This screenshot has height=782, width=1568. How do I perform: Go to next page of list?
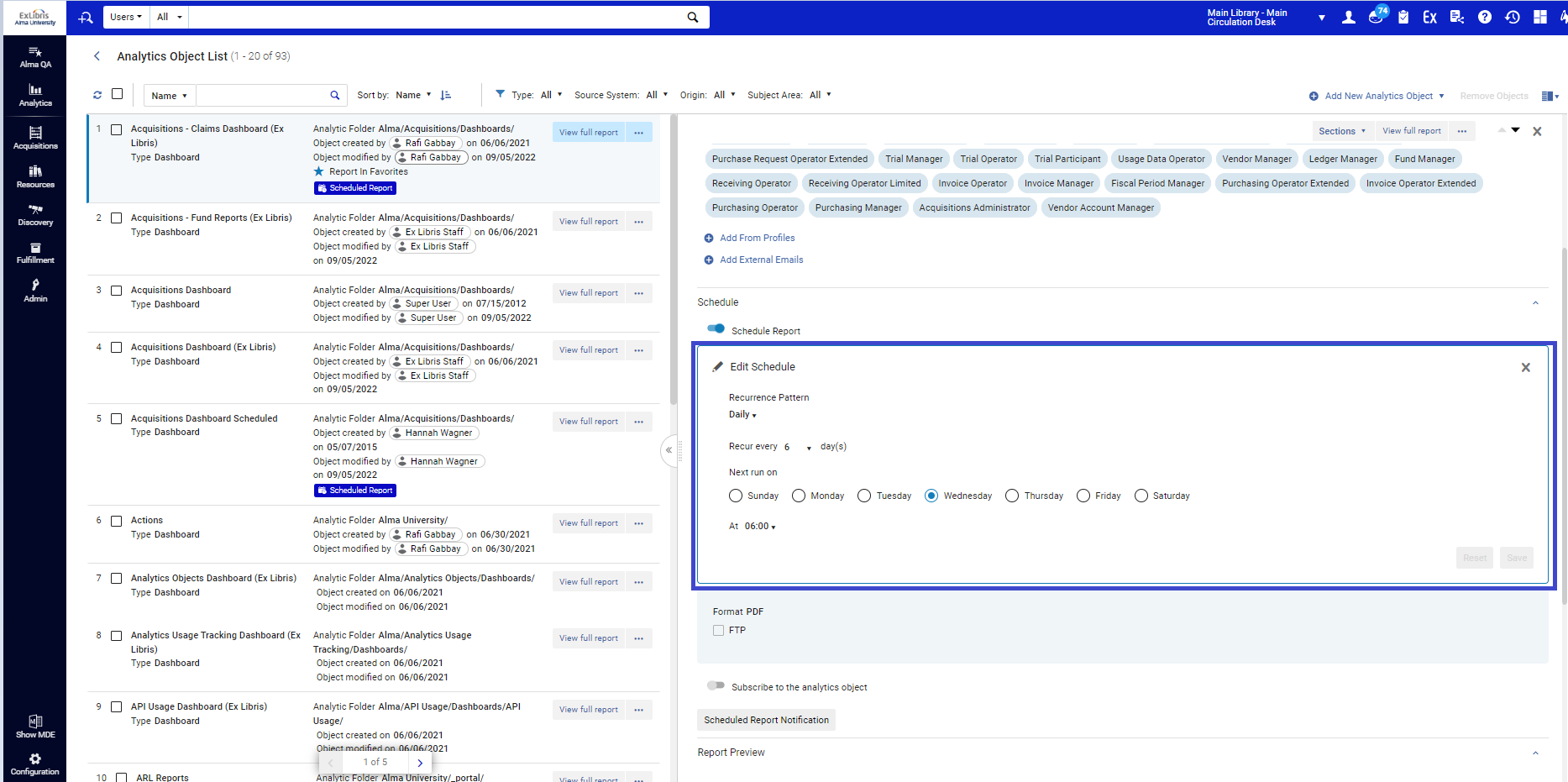coord(420,763)
